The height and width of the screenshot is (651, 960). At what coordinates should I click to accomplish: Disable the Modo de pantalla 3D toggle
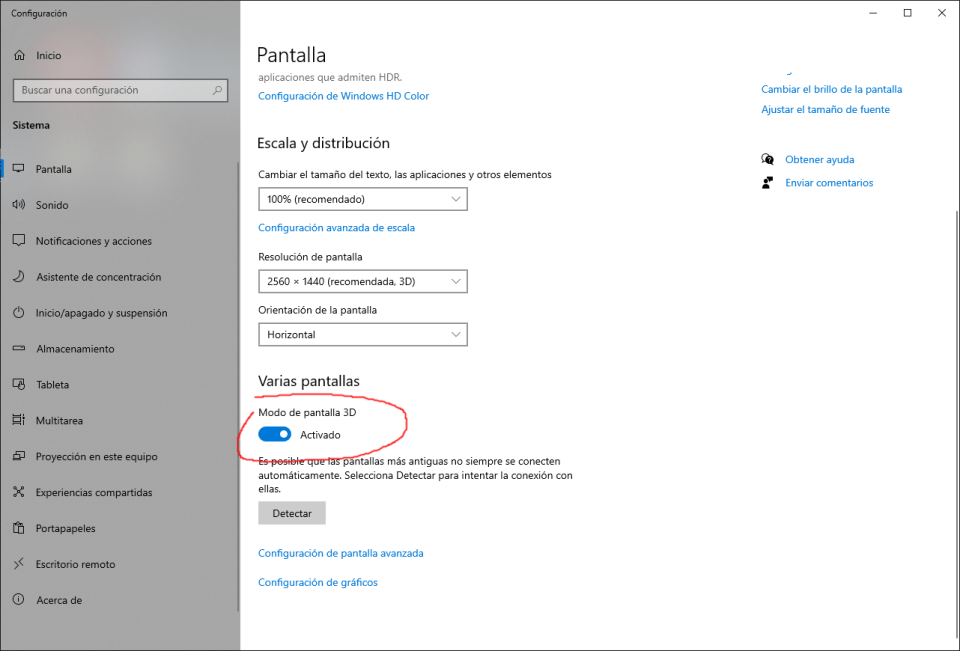274,435
